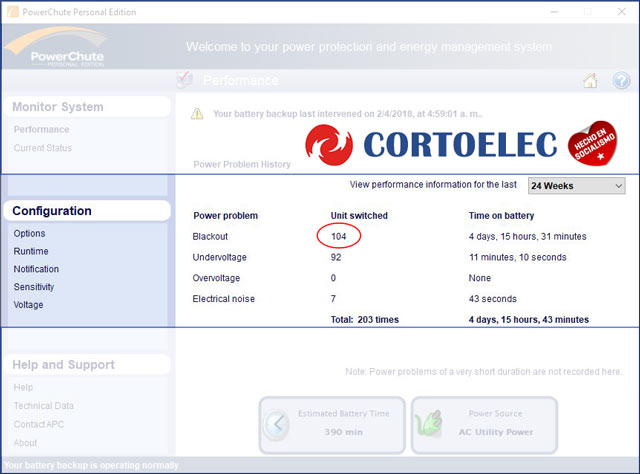Select Runtime under Configuration

click(x=31, y=251)
